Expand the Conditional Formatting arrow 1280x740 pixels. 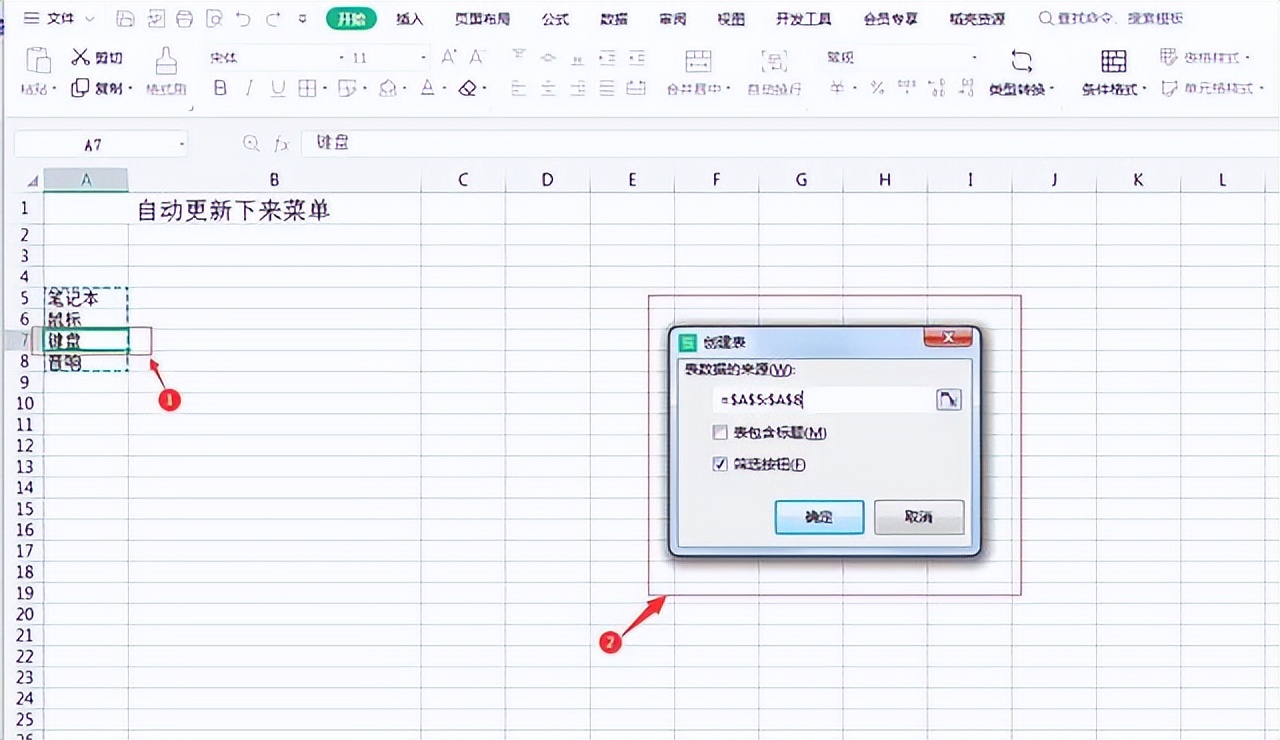click(1146, 89)
